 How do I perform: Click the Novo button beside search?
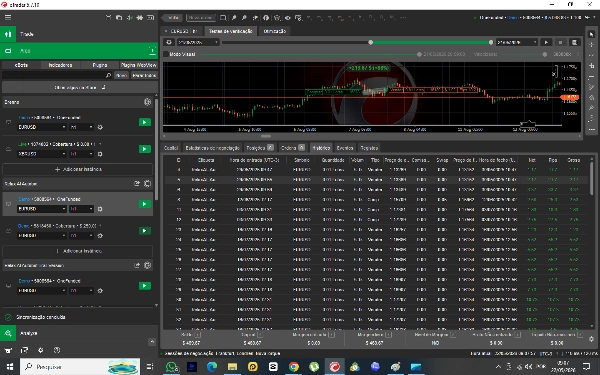pos(121,75)
